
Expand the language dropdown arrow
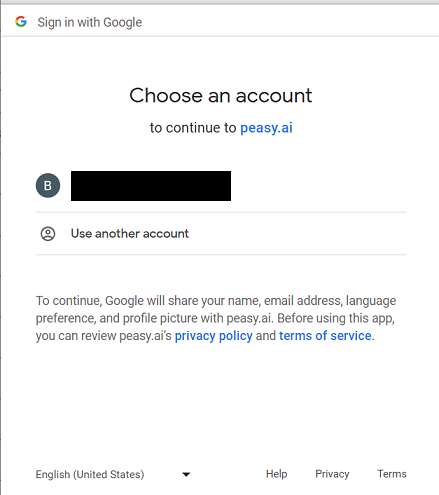tap(186, 474)
